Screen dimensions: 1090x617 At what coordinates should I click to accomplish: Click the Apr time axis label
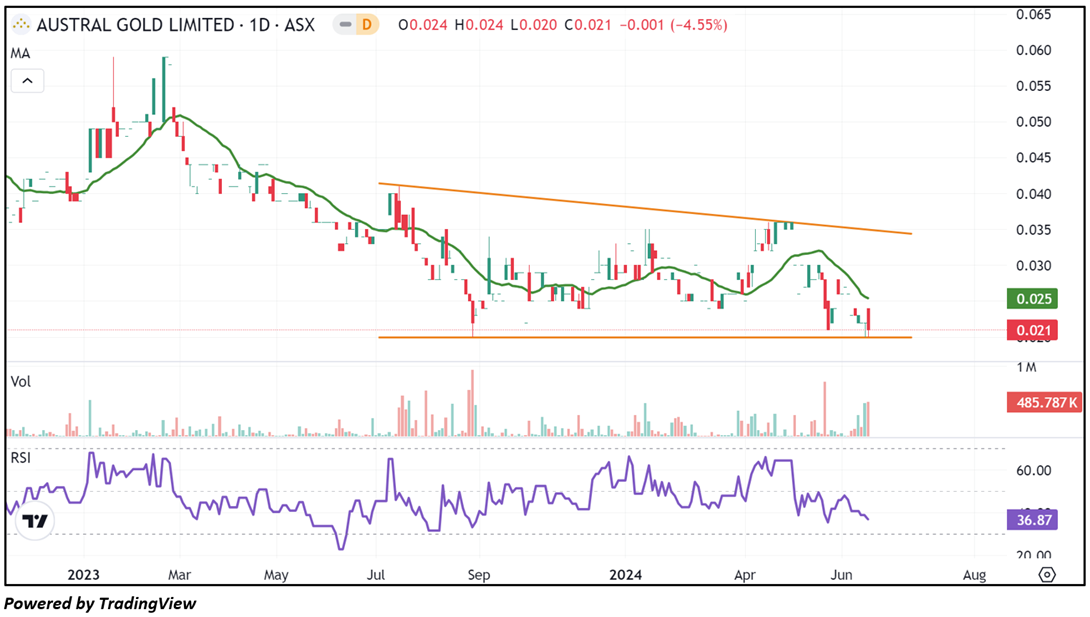pos(745,575)
